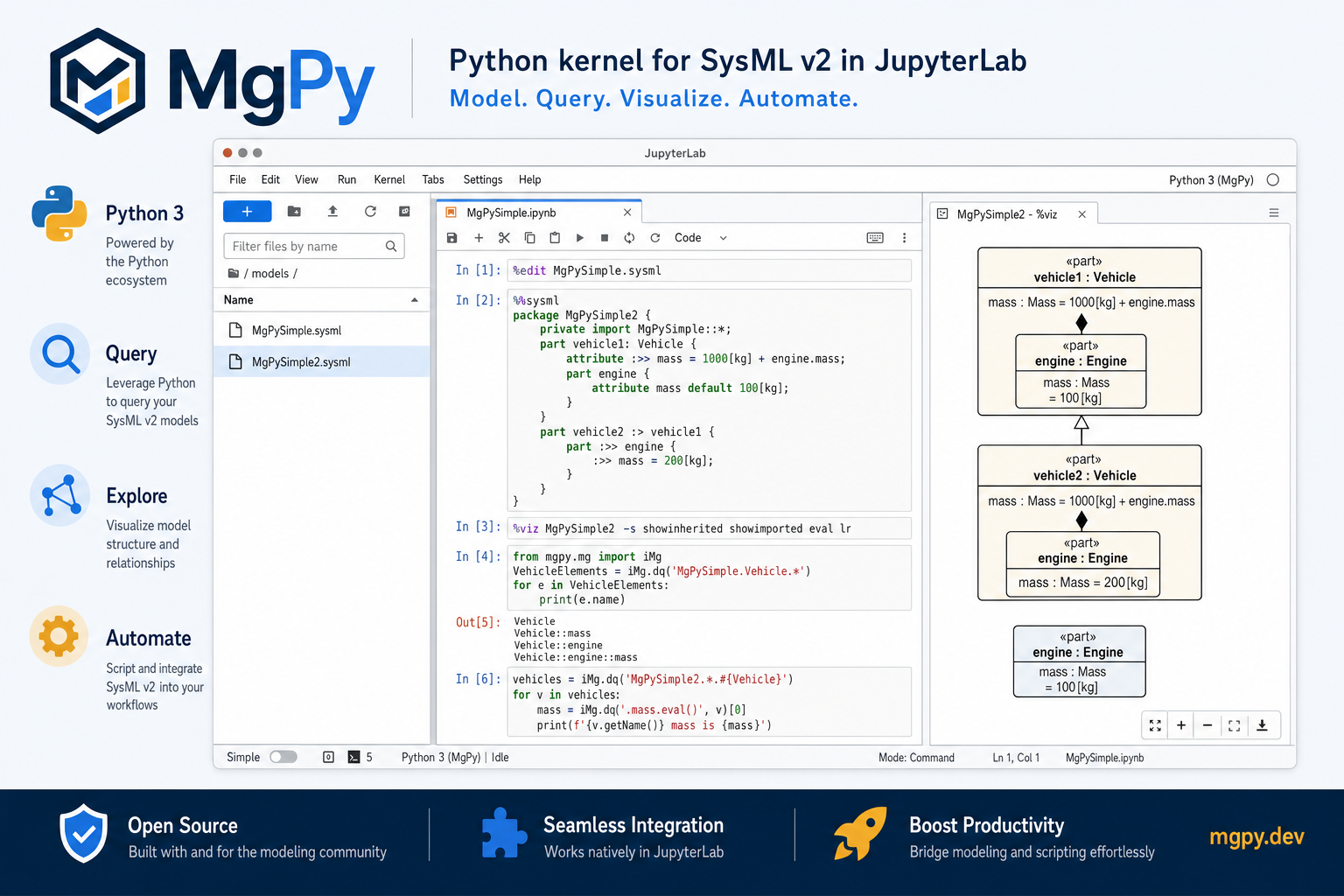The height and width of the screenshot is (896, 1344).
Task: Insert a cell below with the plus icon
Action: [479, 238]
